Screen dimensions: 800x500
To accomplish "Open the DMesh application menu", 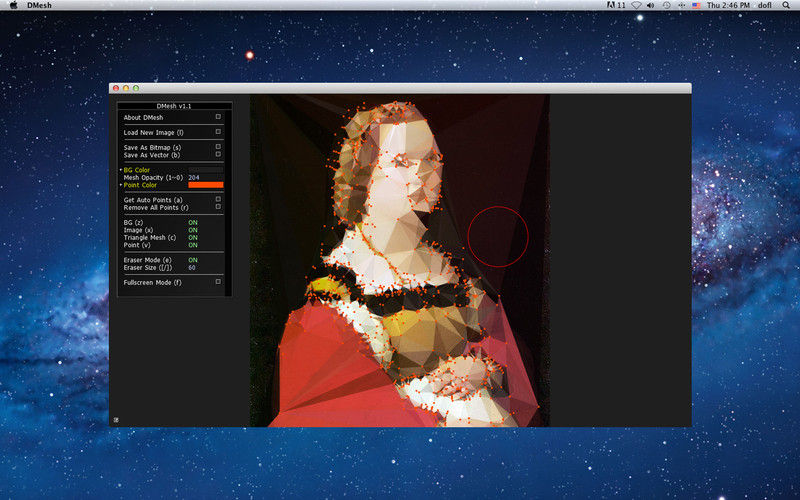I will 39,5.
